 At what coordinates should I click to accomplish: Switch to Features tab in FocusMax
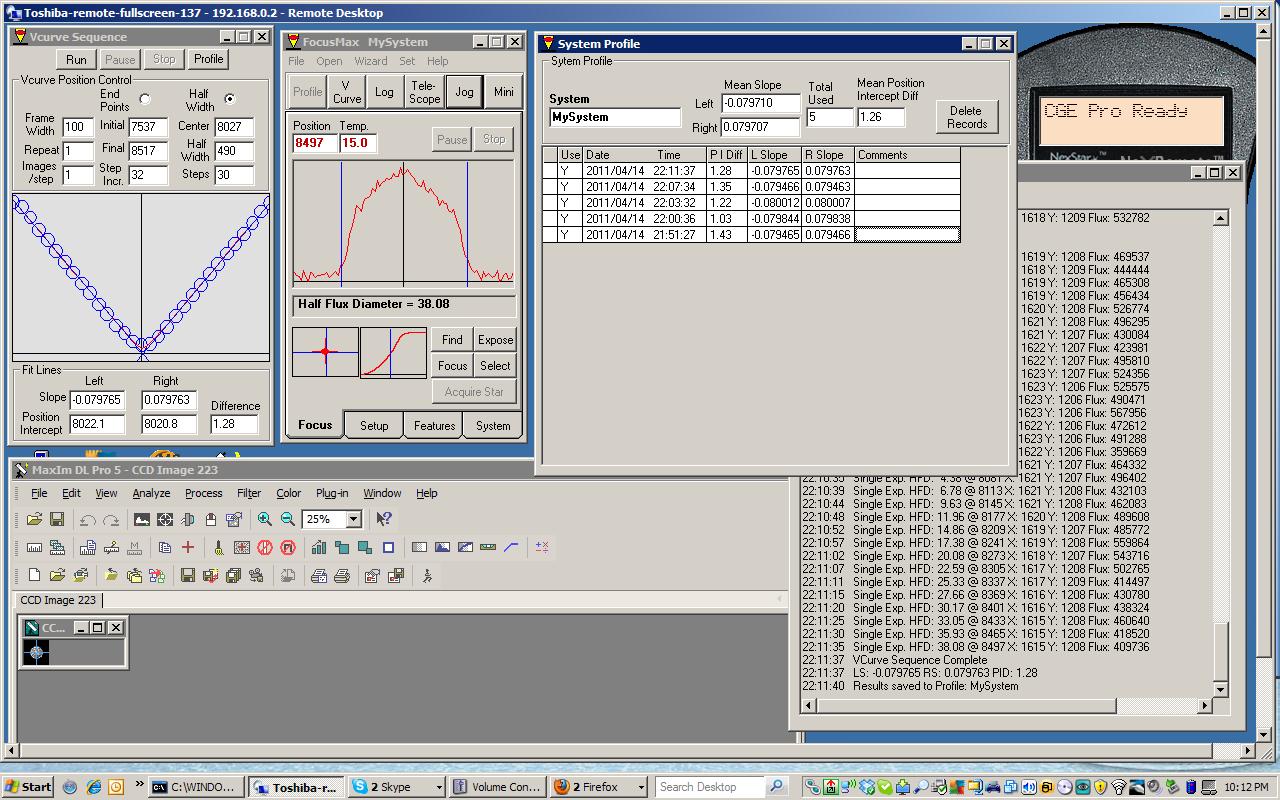pos(434,426)
